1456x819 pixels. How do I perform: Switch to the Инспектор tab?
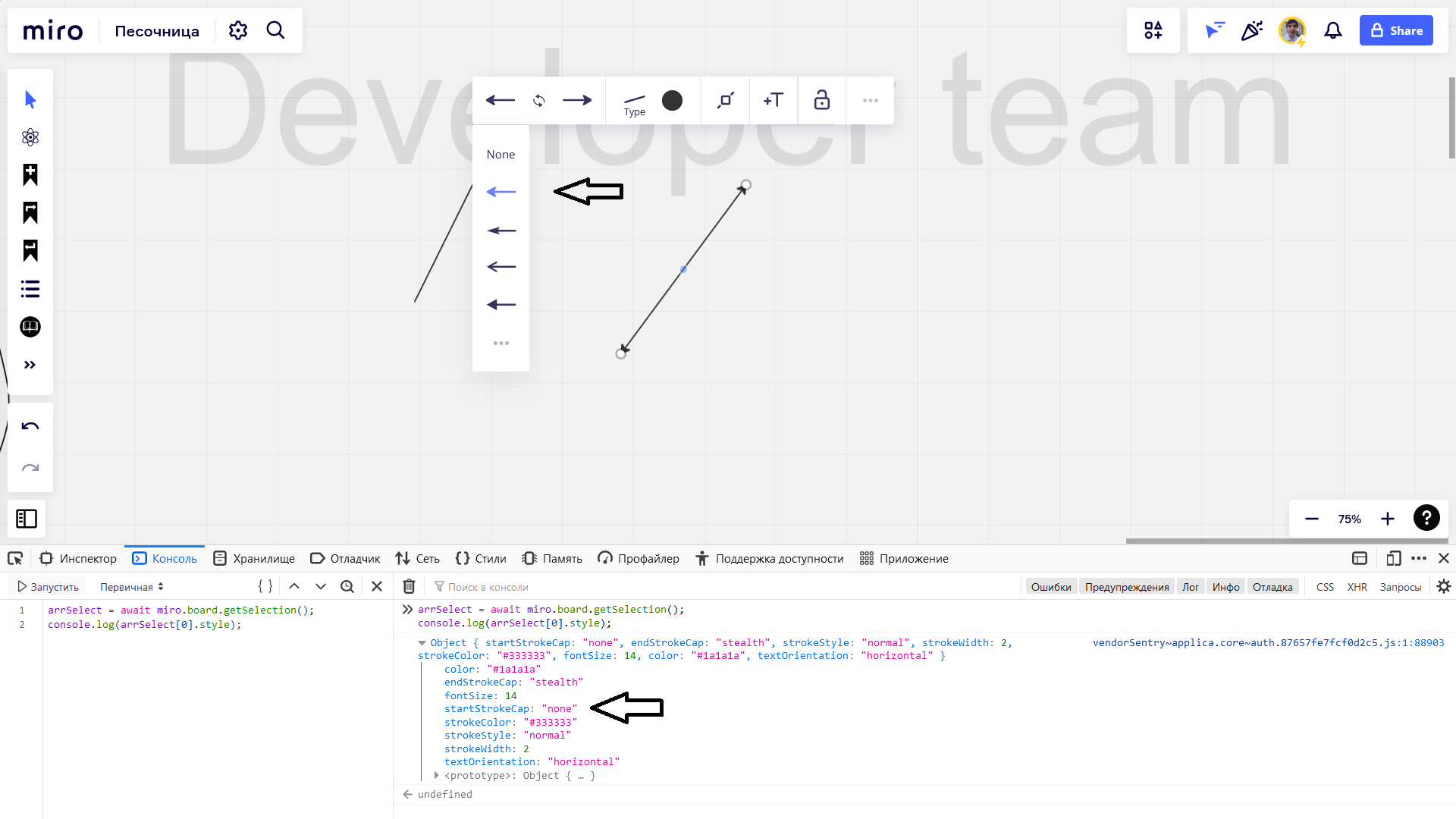tap(79, 559)
